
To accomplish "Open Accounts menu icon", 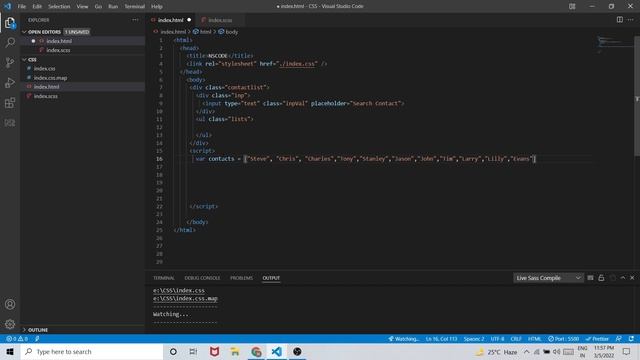I will (x=10, y=304).
